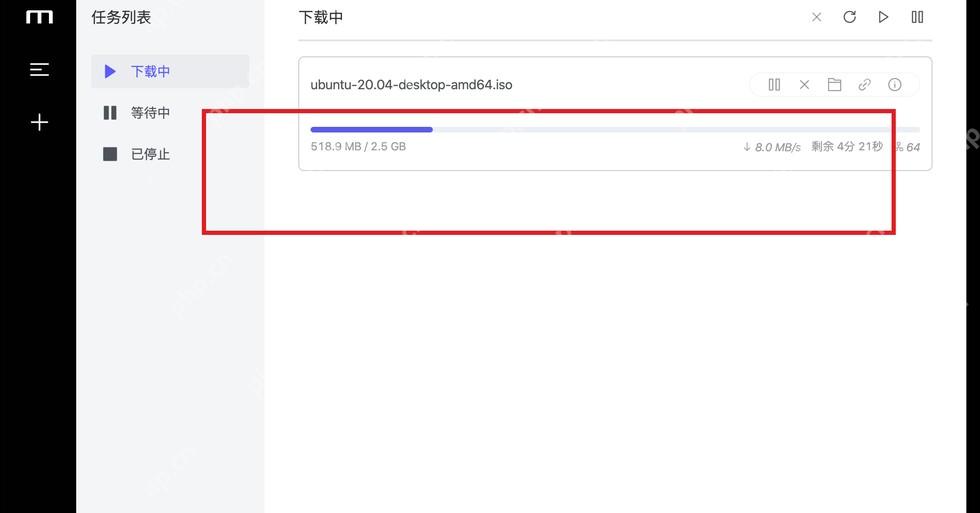This screenshot has height=513, width=980.
Task: Click the 518.9 MB / 2.5 GB text
Action: coord(358,146)
